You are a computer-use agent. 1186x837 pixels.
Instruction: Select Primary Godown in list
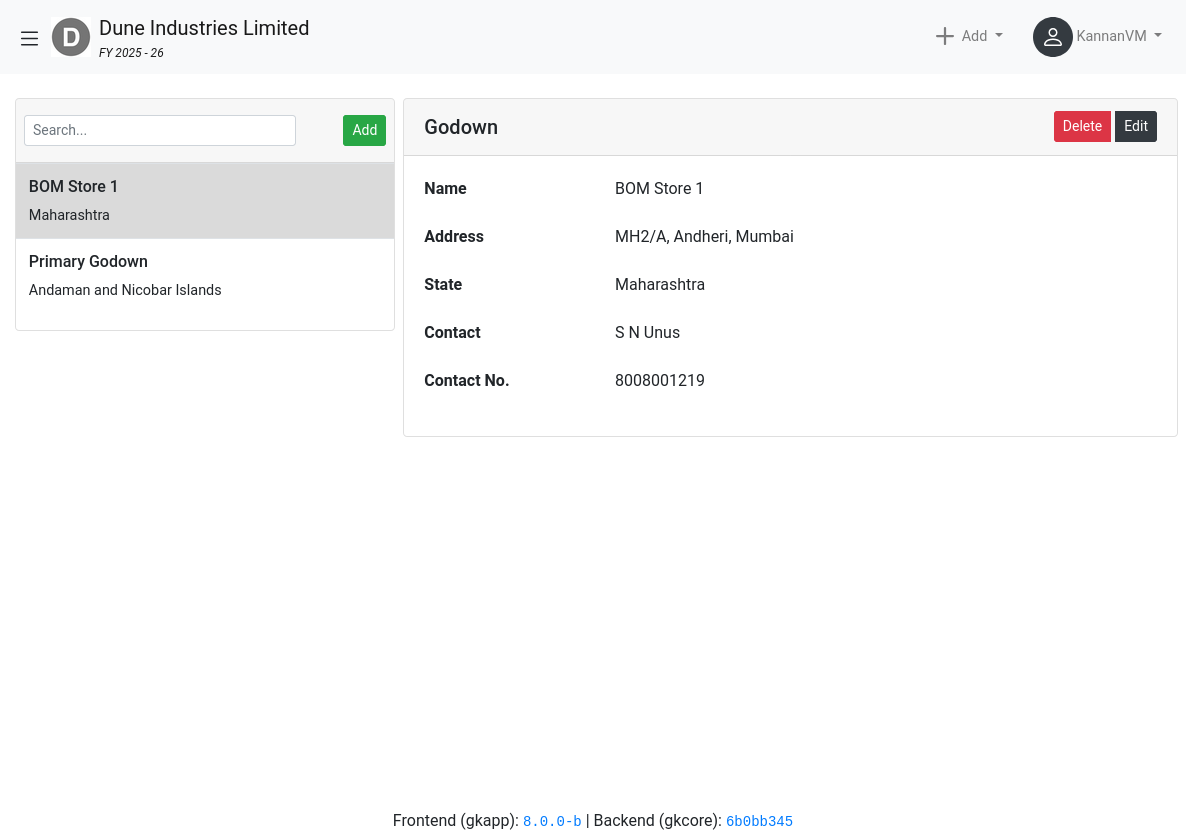tap(205, 276)
